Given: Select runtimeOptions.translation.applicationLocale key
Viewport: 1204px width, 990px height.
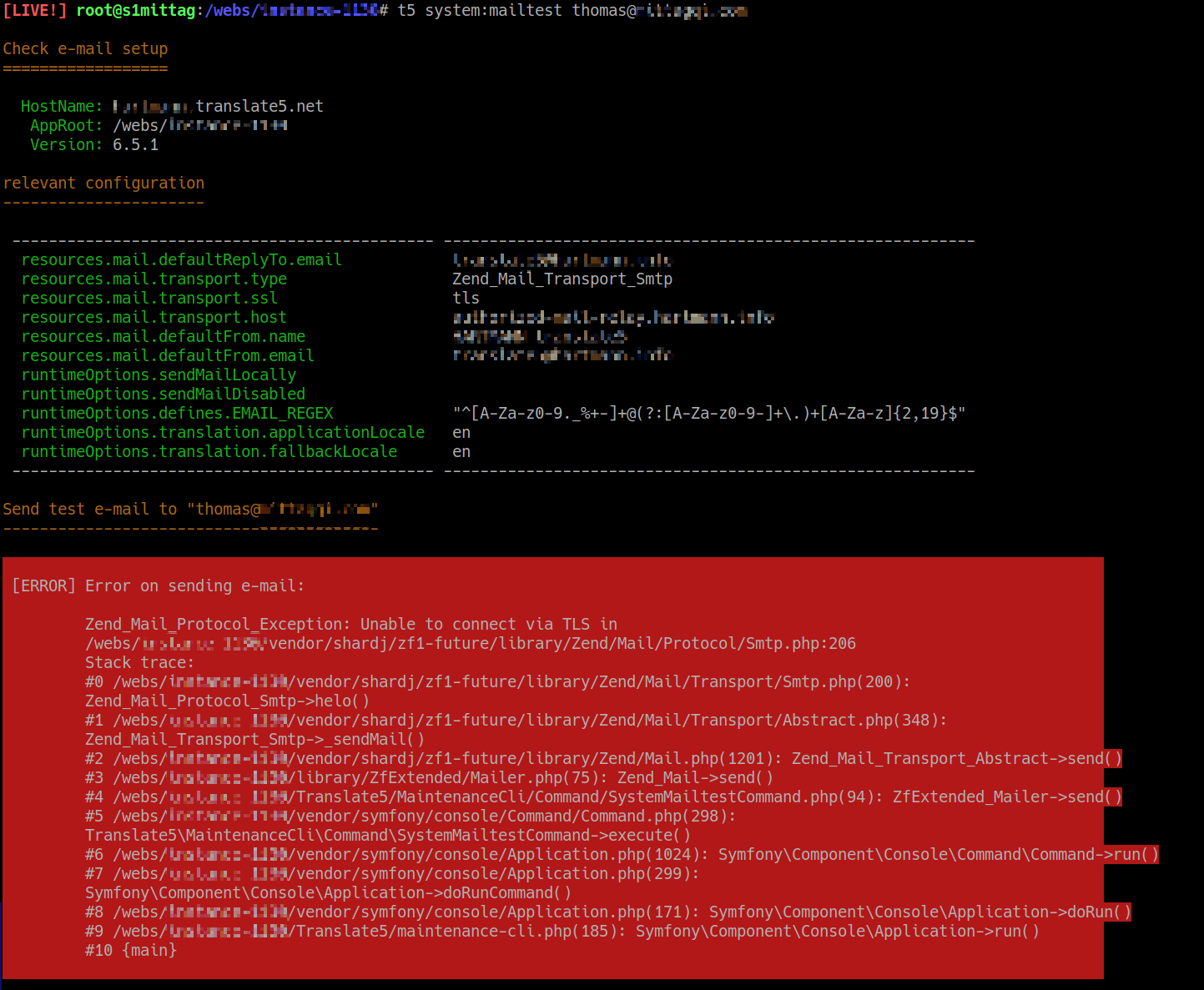Looking at the screenshot, I should [223, 432].
